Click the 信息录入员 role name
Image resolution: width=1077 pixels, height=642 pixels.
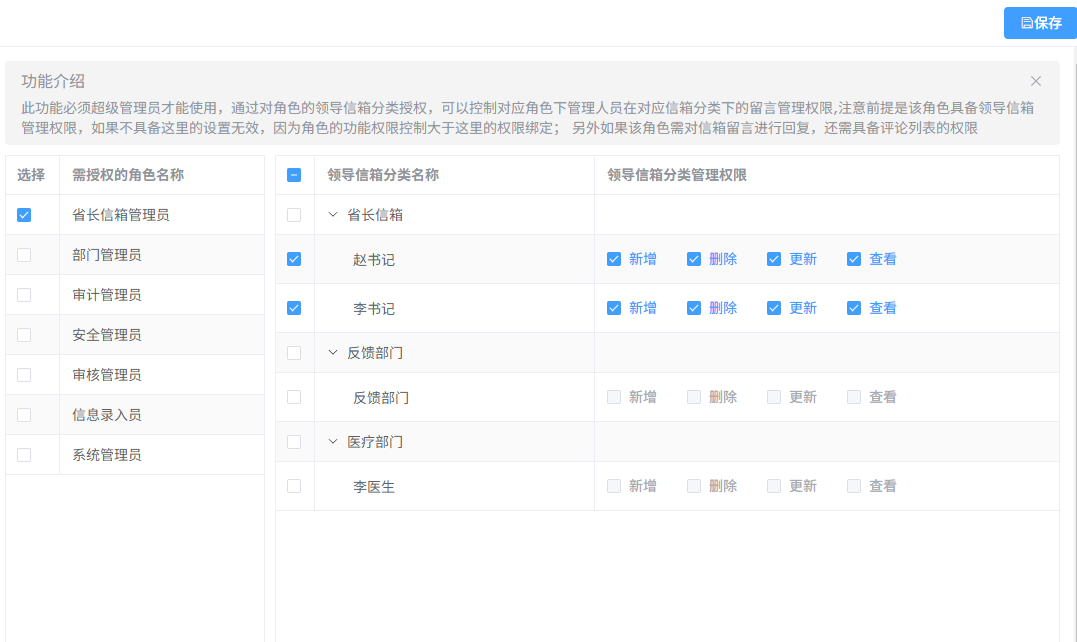[x=106, y=415]
